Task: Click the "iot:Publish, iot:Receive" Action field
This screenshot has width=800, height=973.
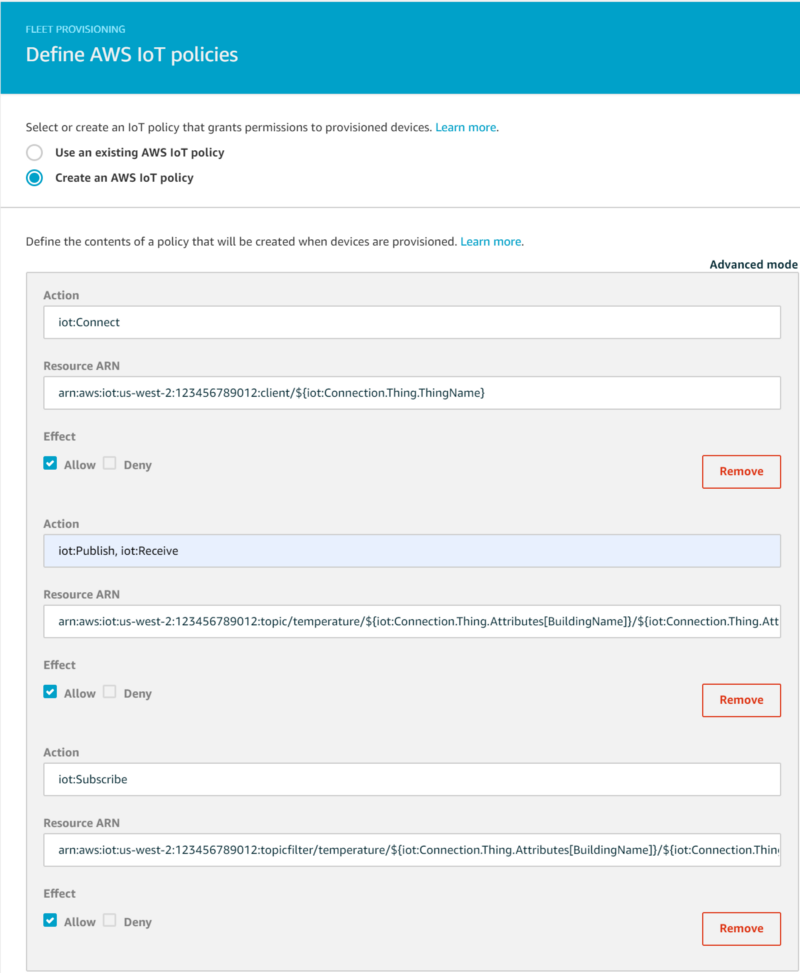Action: click(411, 550)
